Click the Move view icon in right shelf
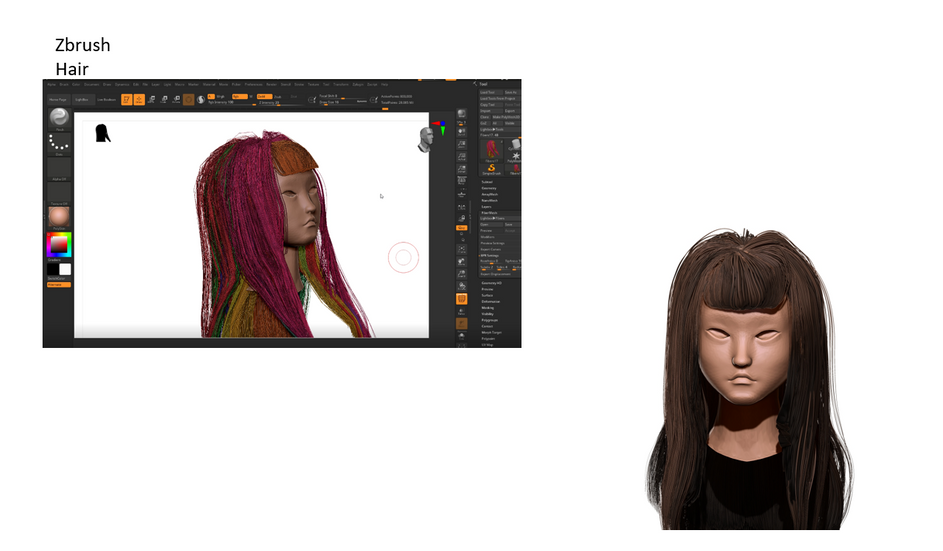This screenshot has width=943, height=551. tap(461, 262)
